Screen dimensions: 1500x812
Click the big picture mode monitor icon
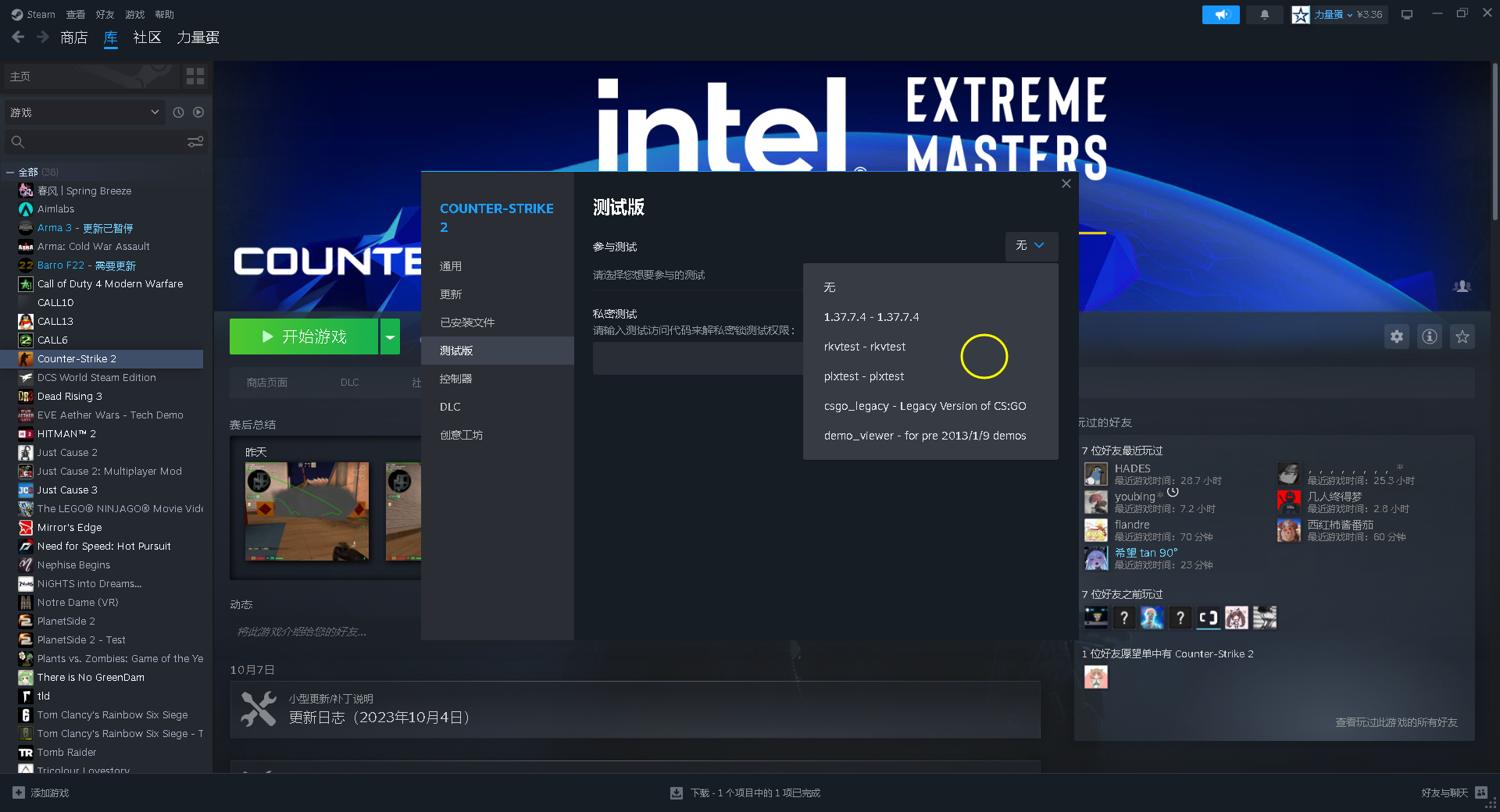[x=1407, y=15]
